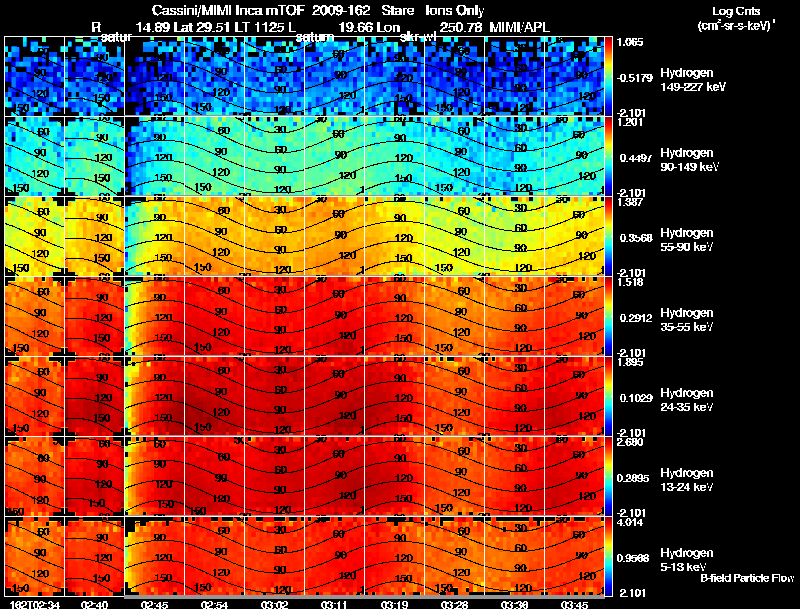Select the 03:19 time label
This screenshot has height=609, width=800.
pos(394,605)
